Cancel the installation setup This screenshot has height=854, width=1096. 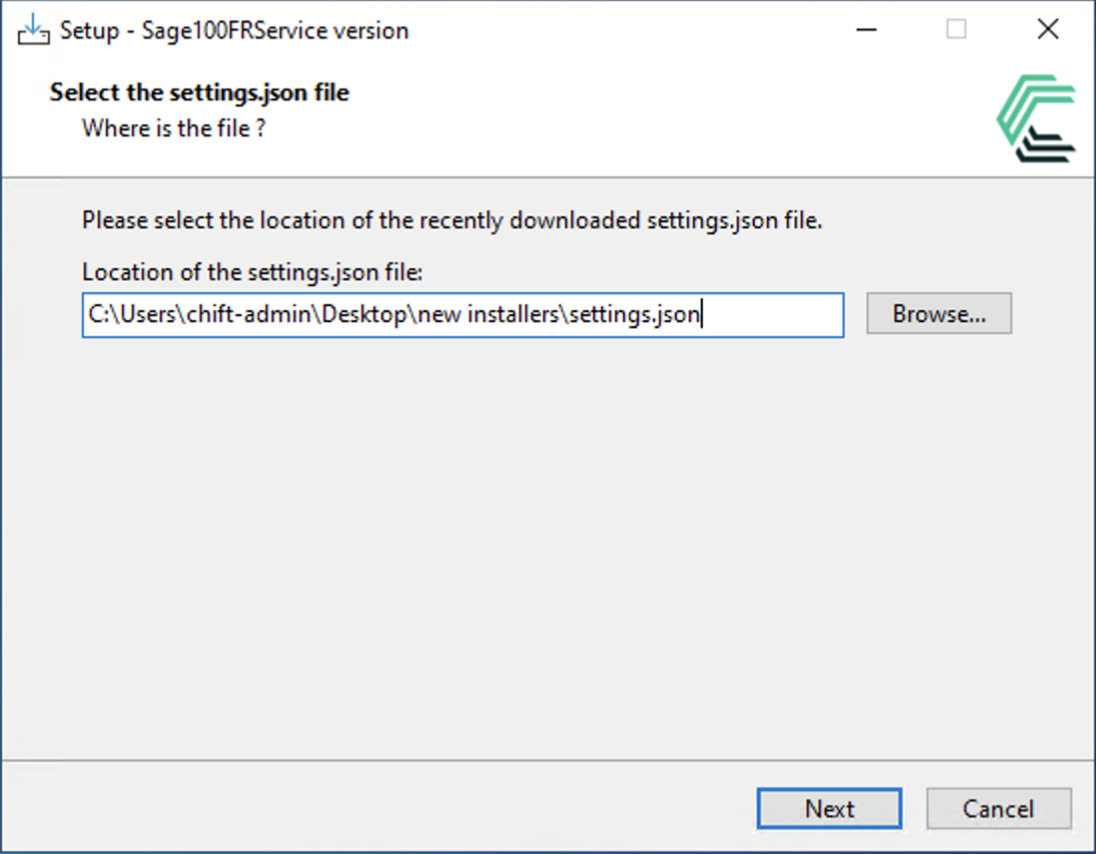tap(998, 809)
